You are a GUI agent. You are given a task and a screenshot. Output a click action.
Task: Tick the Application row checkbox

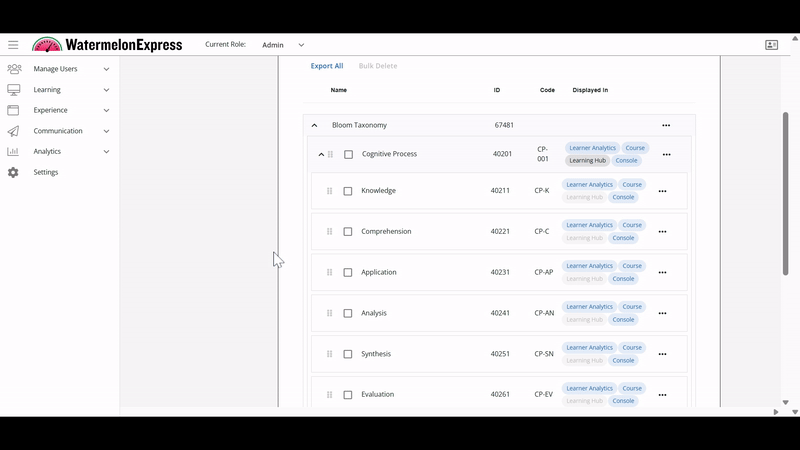(348, 273)
